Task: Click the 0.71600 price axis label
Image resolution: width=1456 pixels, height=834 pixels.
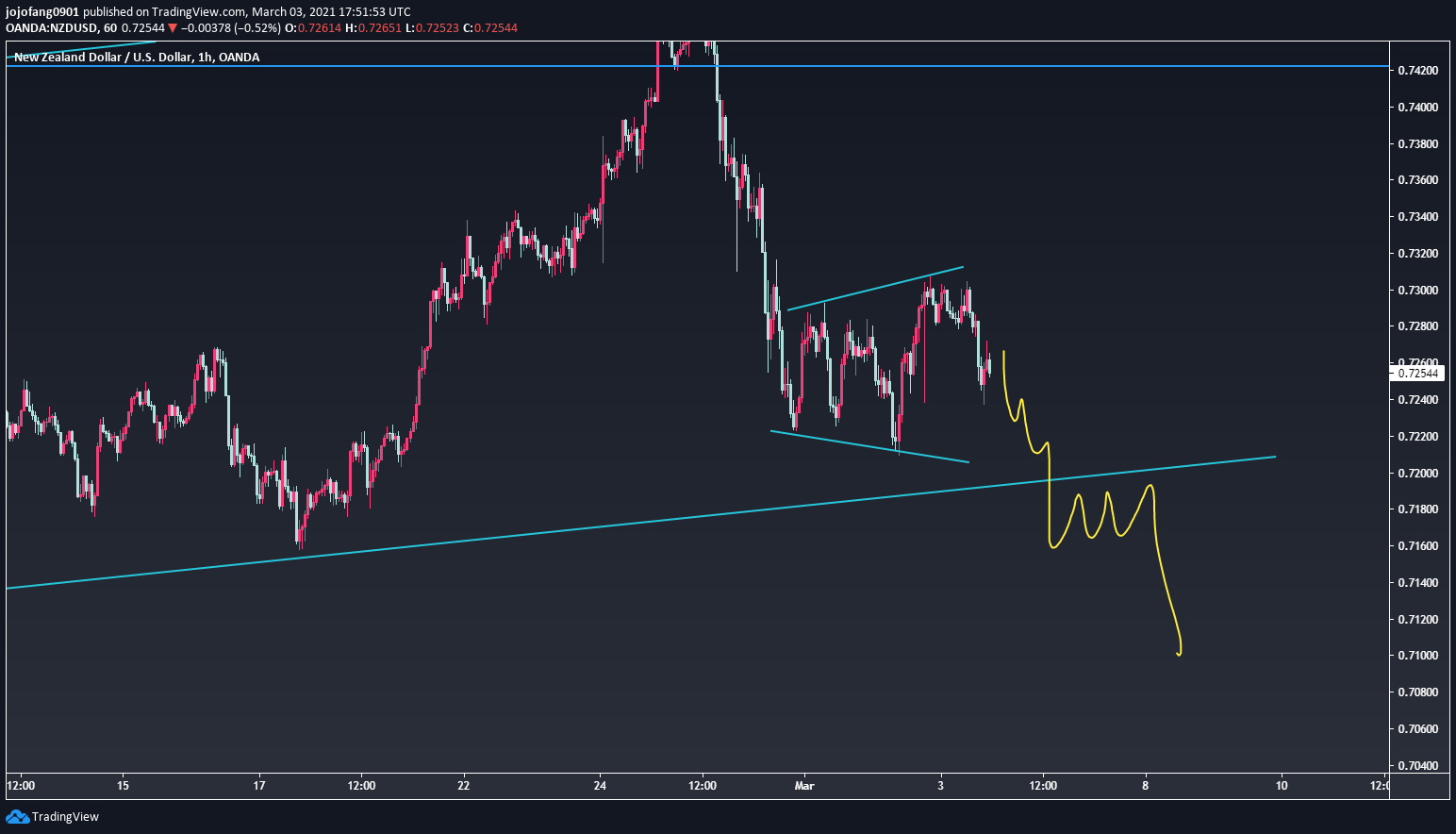Action: (1417, 546)
